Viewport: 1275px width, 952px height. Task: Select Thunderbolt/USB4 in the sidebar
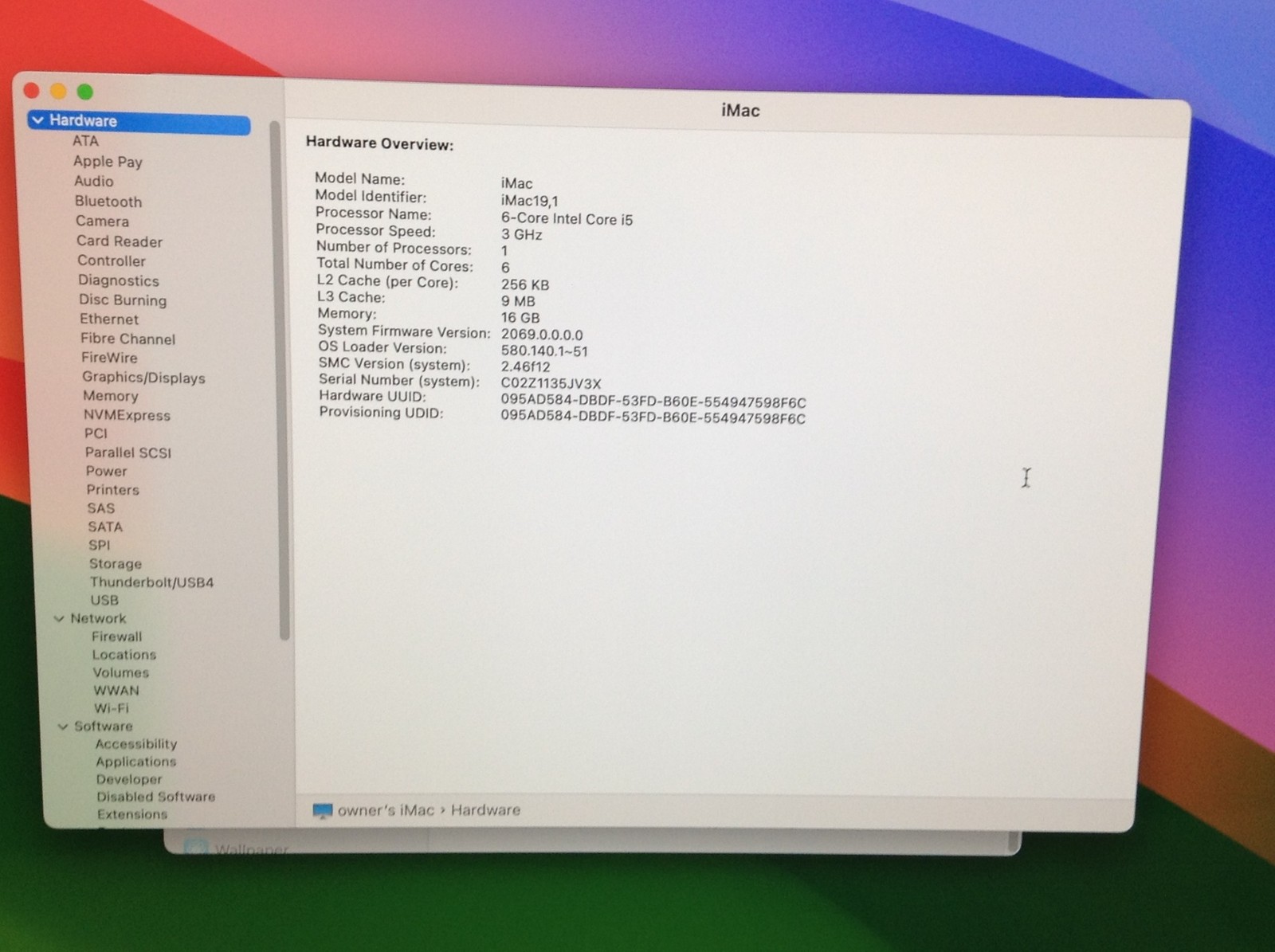[x=151, y=582]
